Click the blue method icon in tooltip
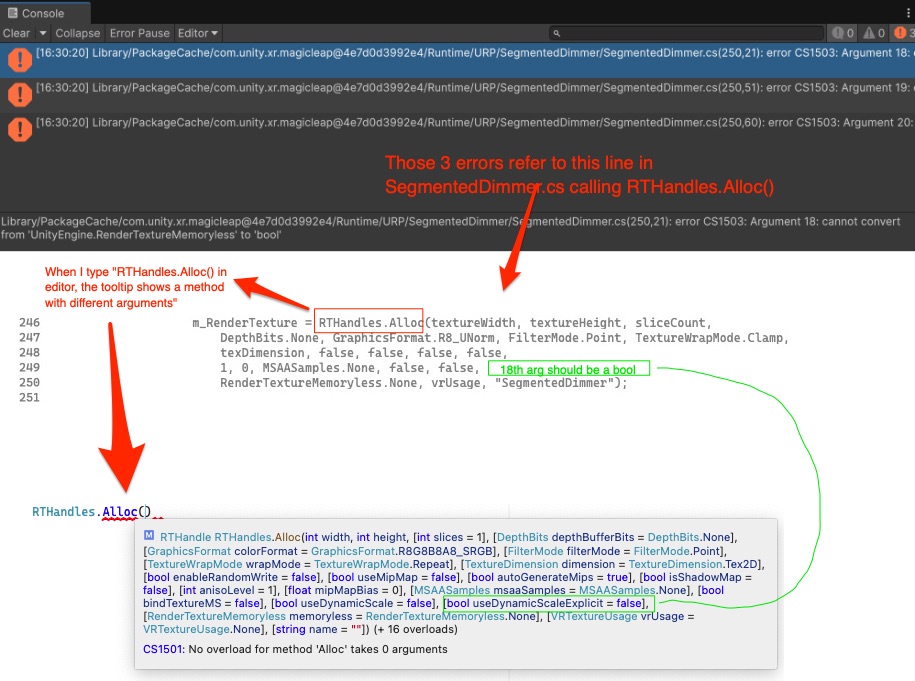Screen dimensions: 915x681 tap(149, 535)
